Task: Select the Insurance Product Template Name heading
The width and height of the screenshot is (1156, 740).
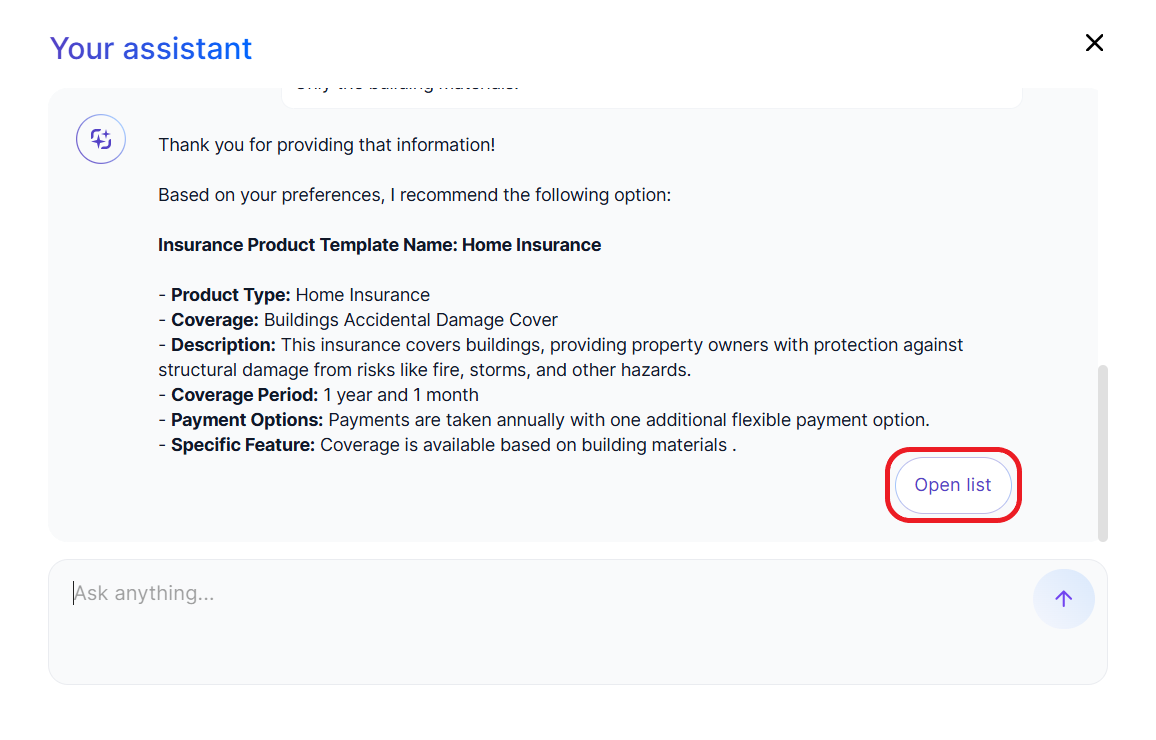Action: tap(379, 245)
